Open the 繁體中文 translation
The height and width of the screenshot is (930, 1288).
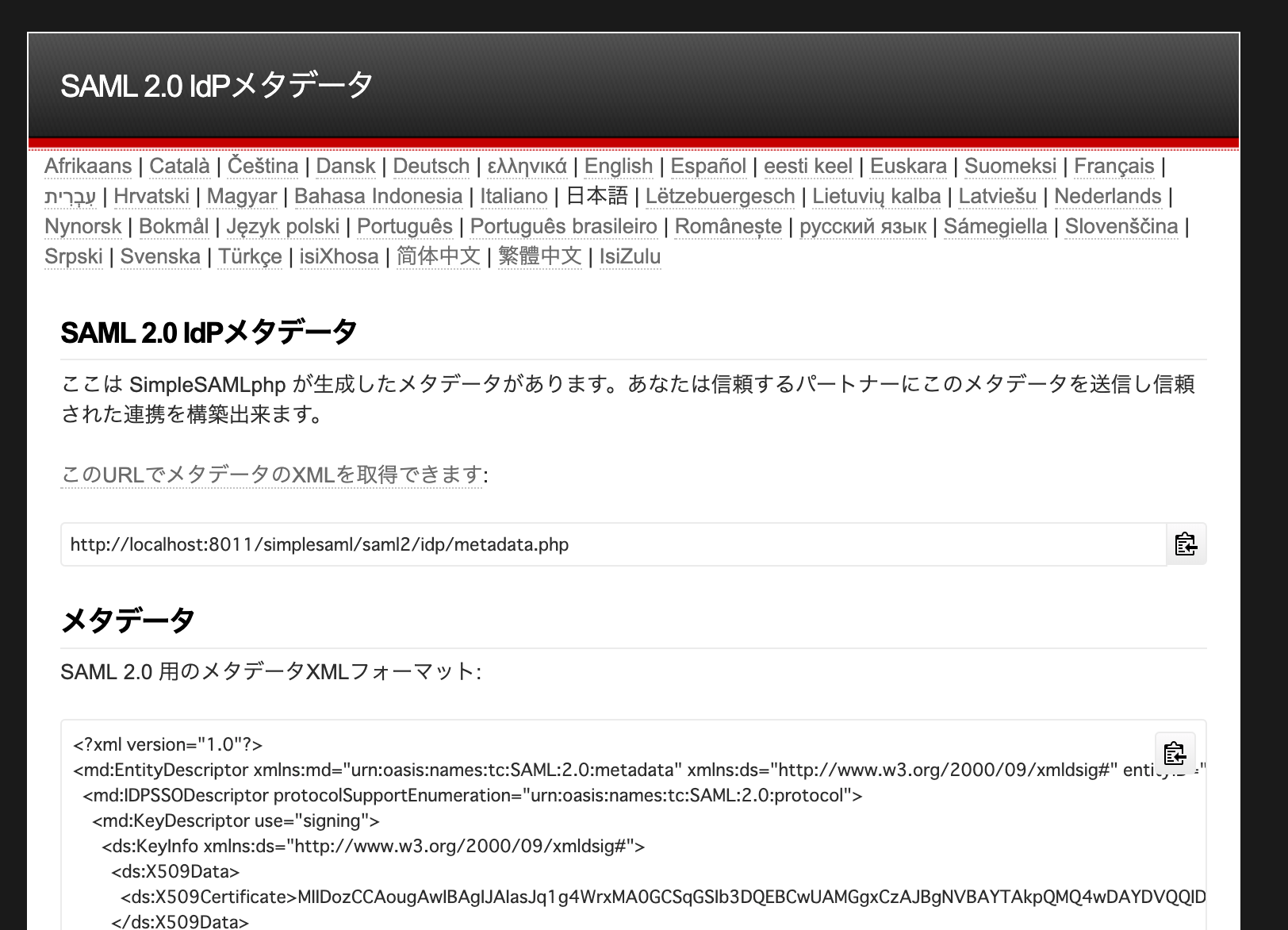(x=540, y=256)
